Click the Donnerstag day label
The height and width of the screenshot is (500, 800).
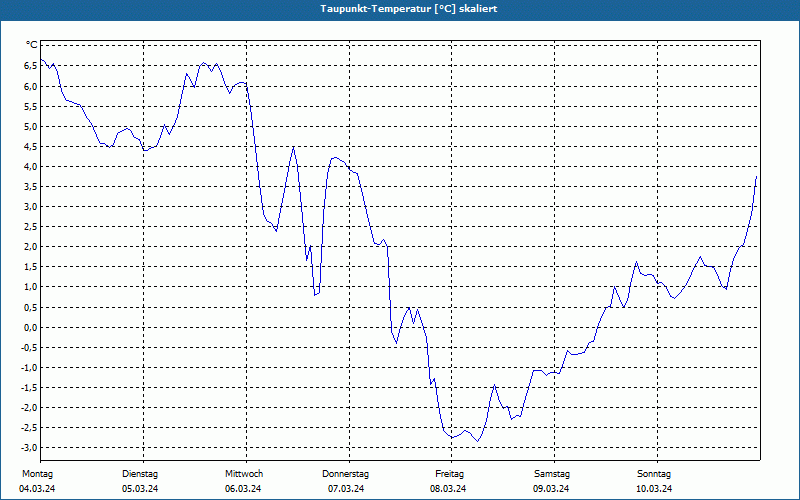(345, 474)
